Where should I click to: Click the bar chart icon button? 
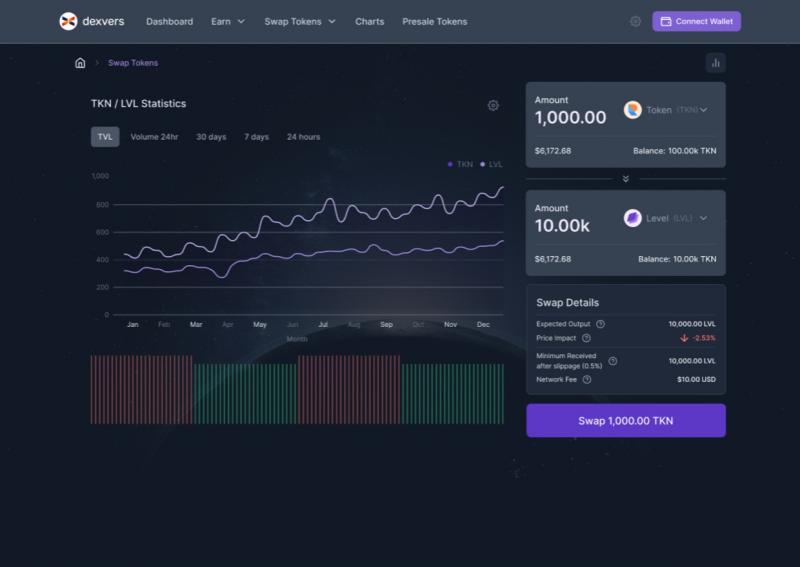coord(715,63)
